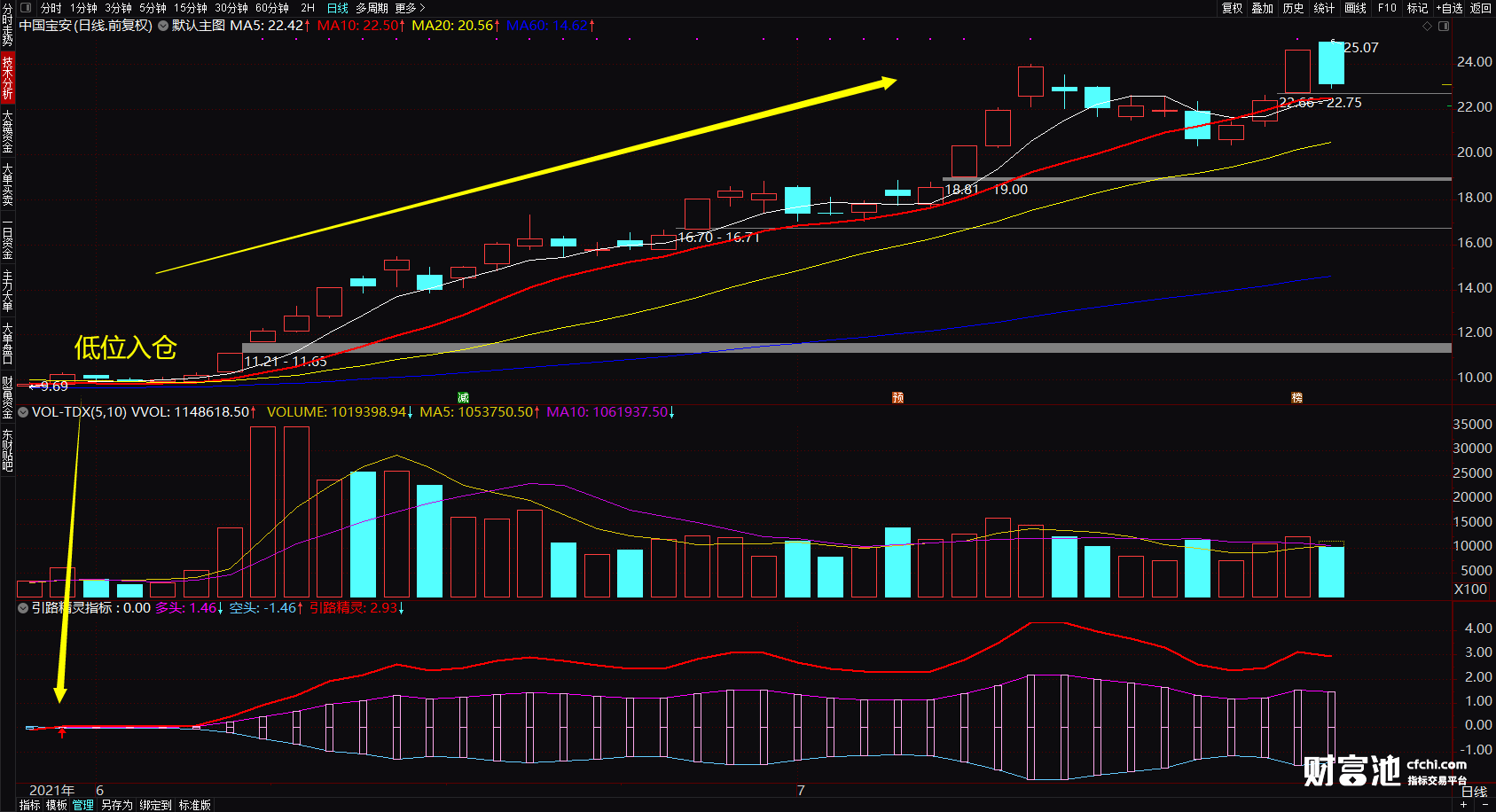Add the stock via +自选 button
Viewport: 1496px width, 812px height.
(1449, 8)
